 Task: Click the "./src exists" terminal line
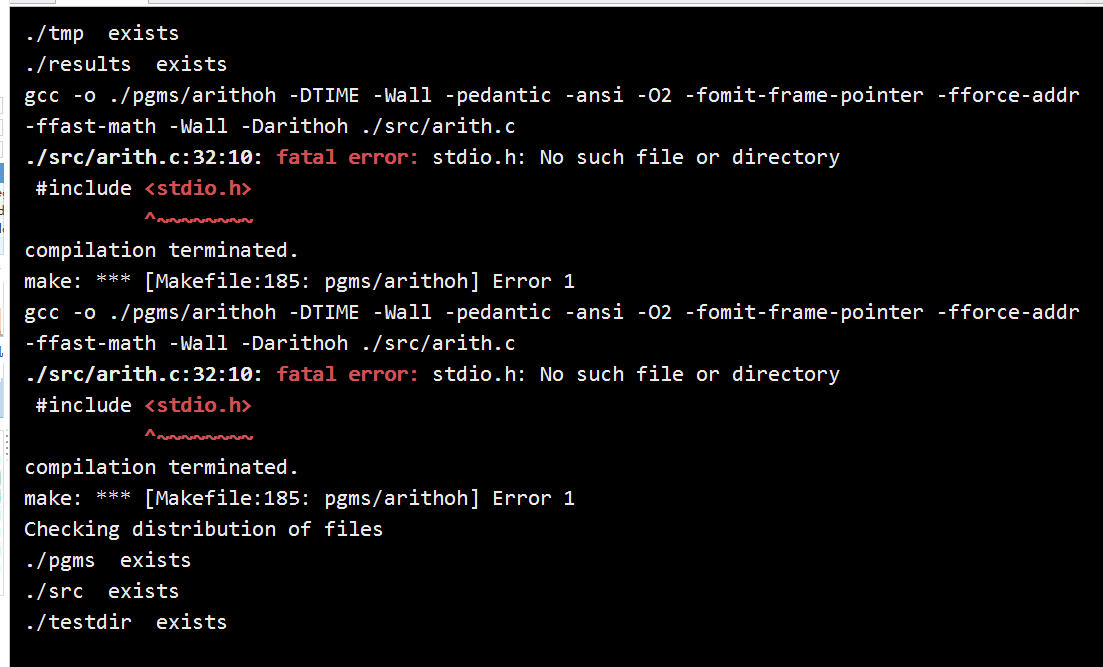(101, 591)
